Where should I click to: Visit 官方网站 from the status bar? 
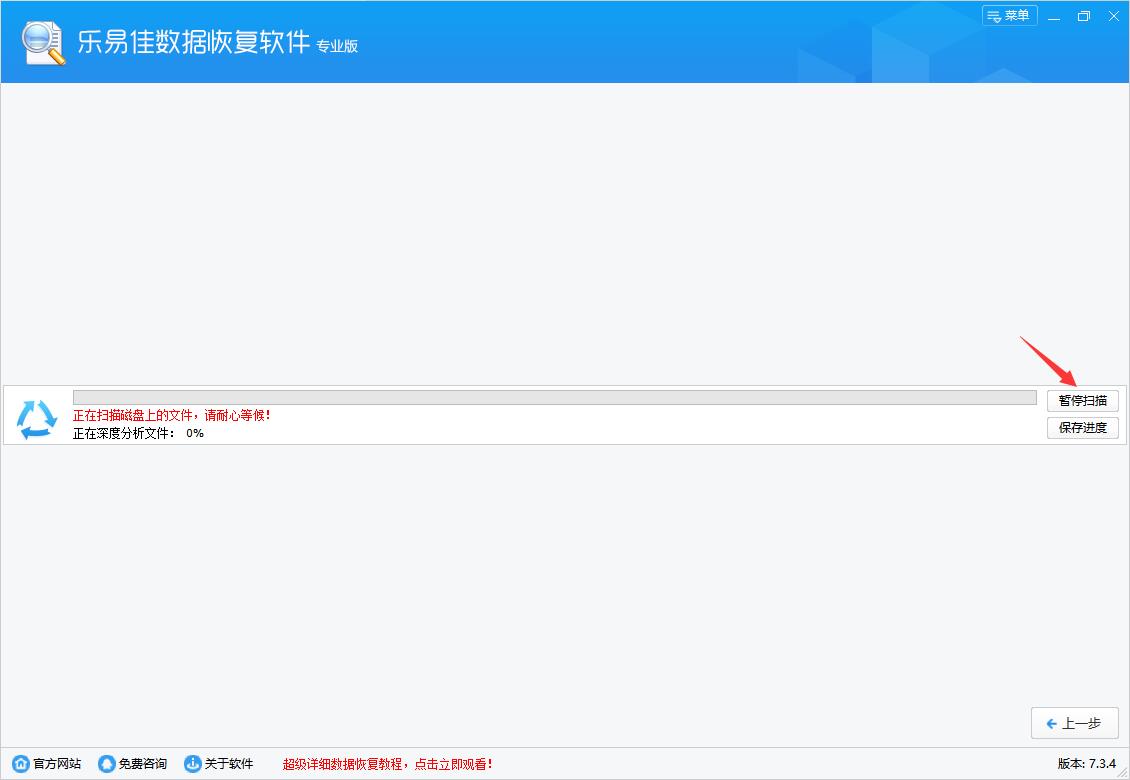[x=47, y=762]
